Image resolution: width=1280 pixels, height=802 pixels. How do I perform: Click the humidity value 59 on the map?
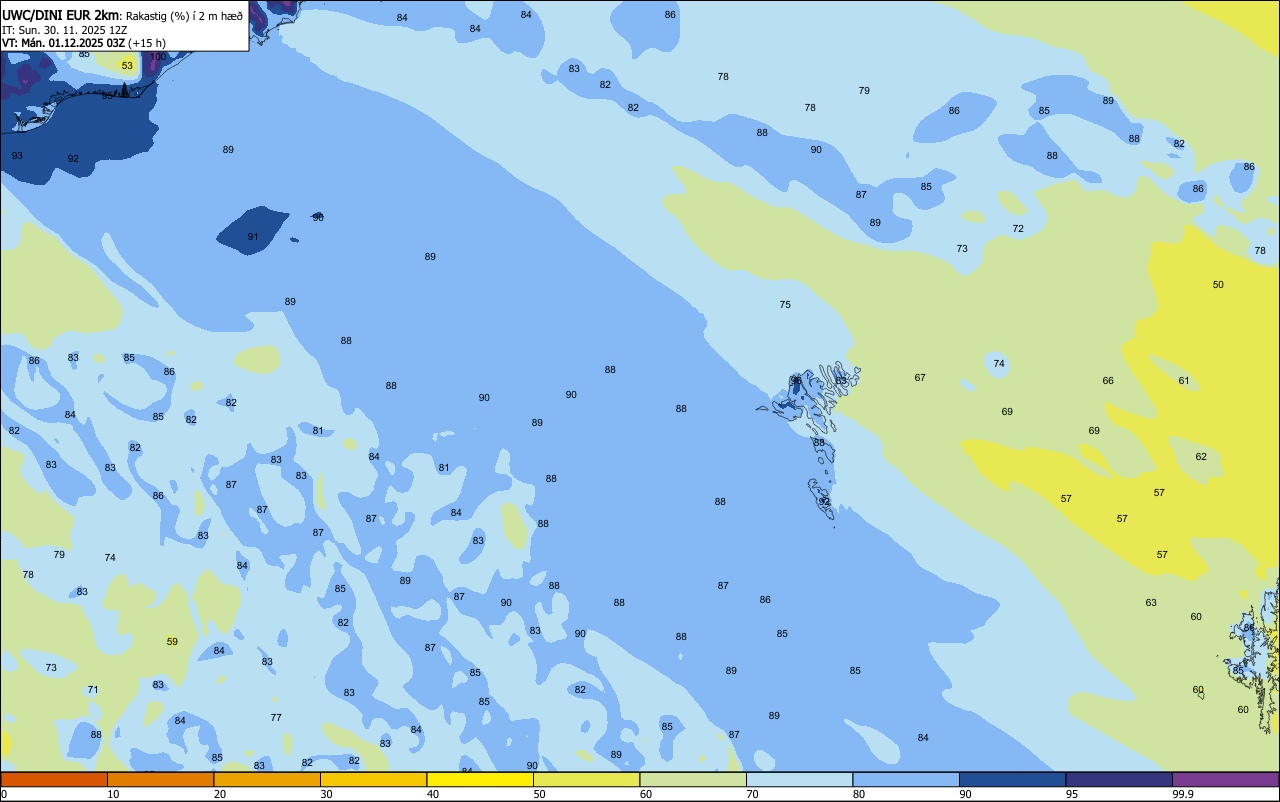point(172,642)
